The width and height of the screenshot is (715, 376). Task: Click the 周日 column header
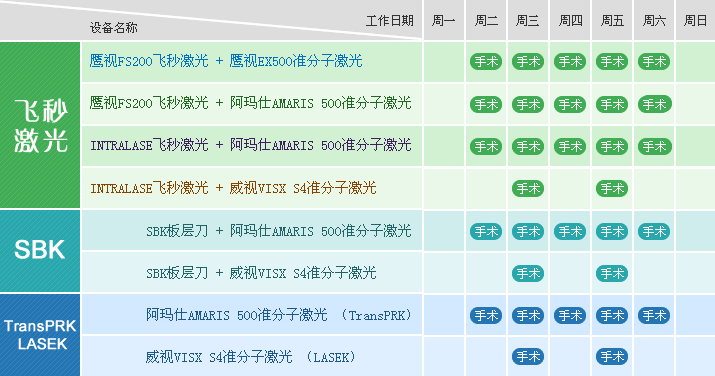(695, 21)
